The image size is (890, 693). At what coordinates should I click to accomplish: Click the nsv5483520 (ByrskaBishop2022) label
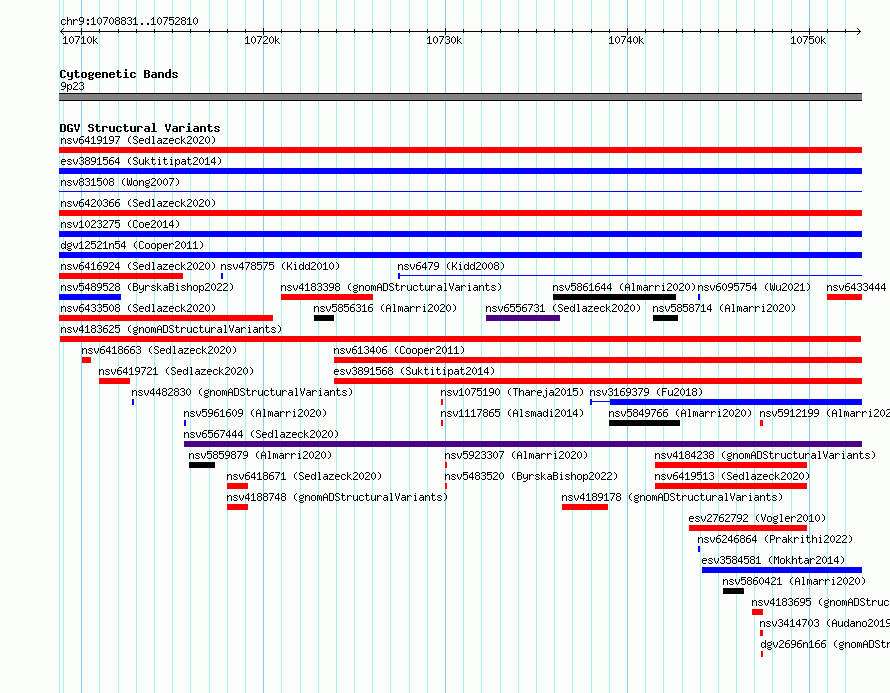click(x=531, y=476)
